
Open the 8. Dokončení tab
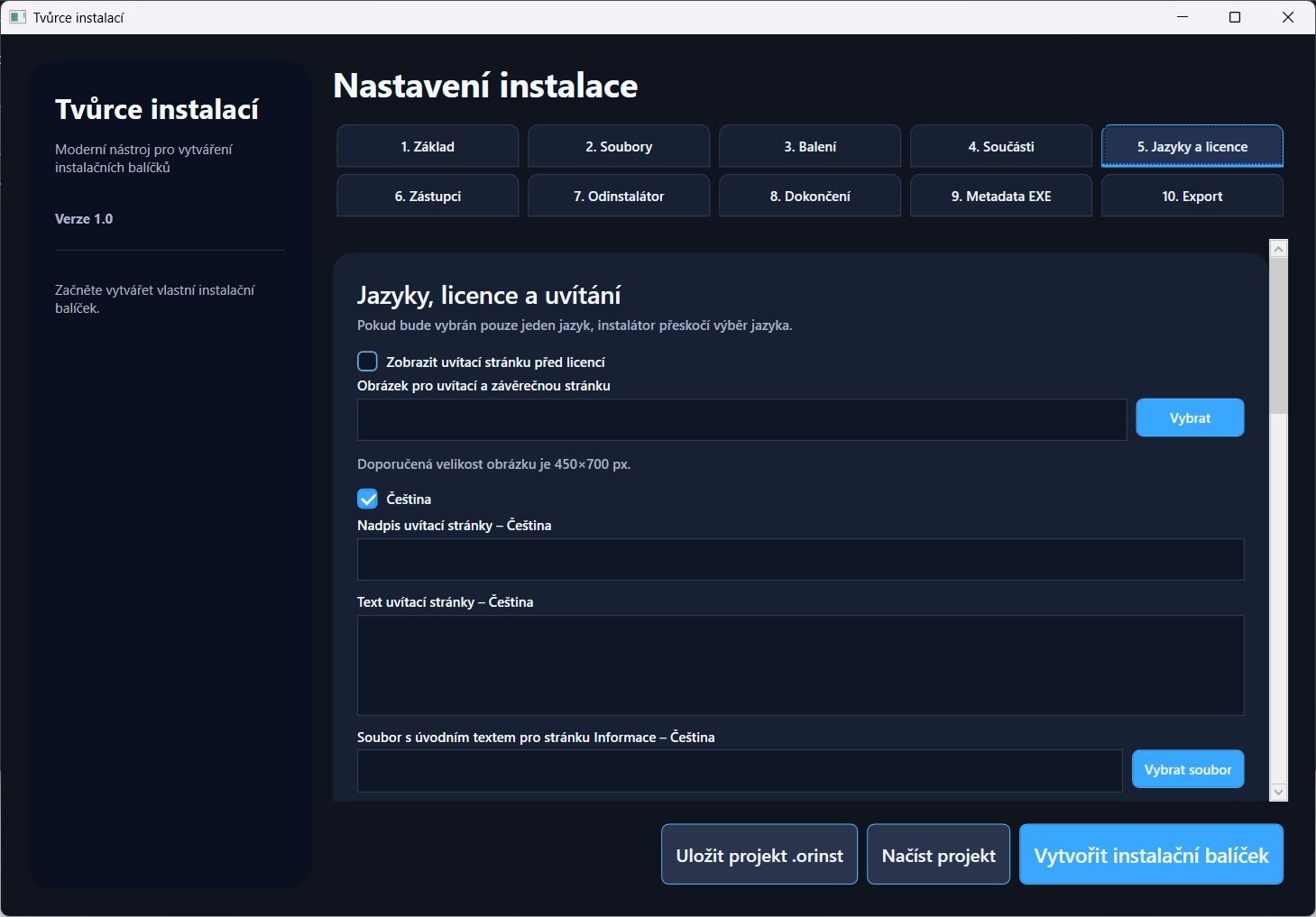pos(810,196)
